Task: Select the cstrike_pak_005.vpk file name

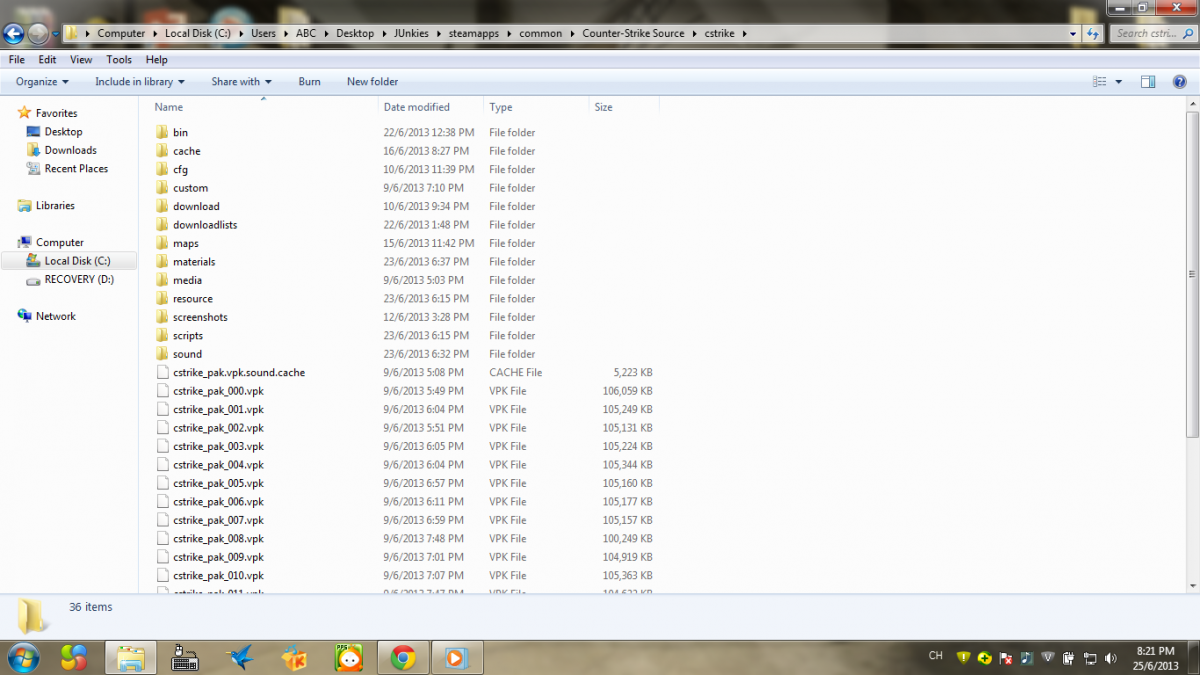Action: tap(218, 483)
